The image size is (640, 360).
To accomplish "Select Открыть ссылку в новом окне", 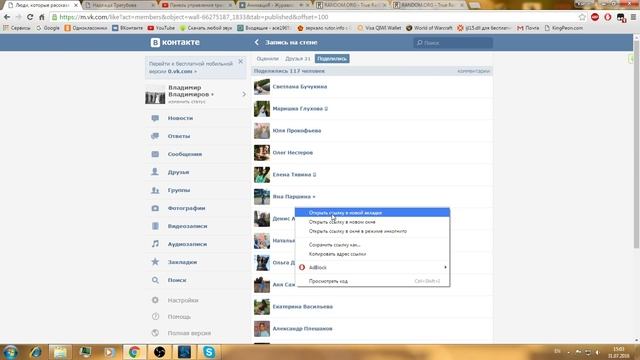I will (373, 222).
